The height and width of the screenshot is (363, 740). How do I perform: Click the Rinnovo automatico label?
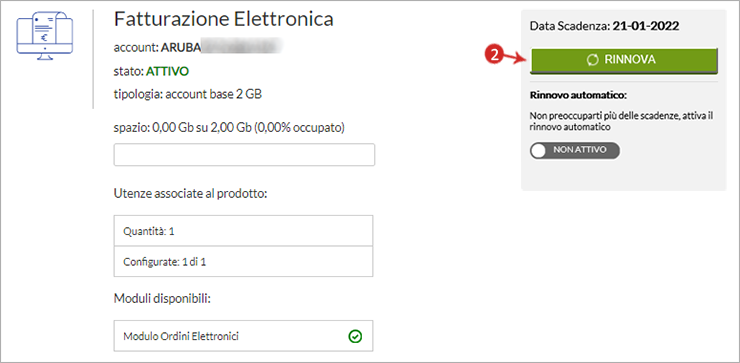point(578,95)
